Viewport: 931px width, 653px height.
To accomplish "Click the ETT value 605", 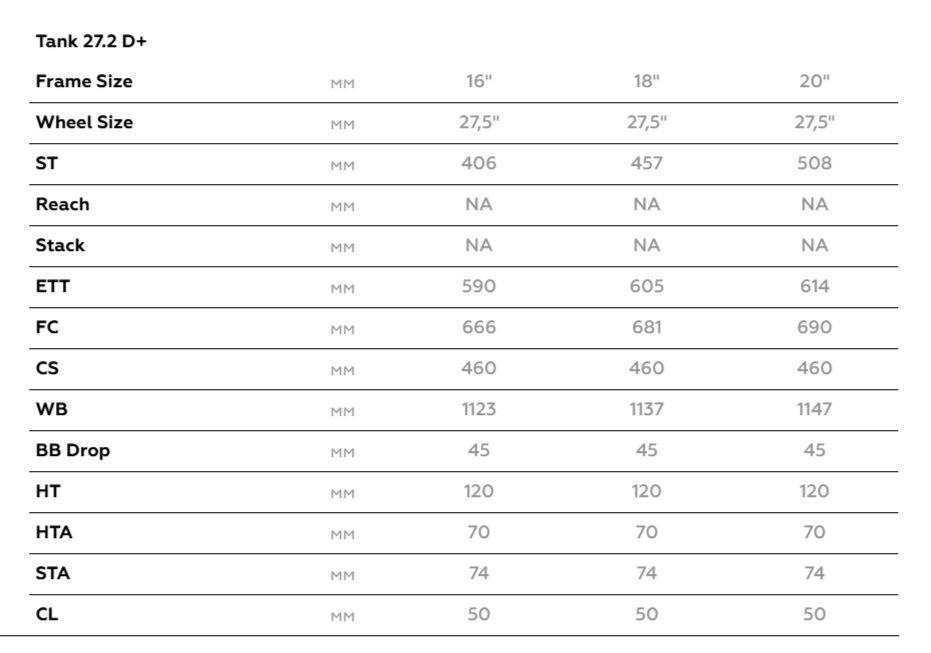I will pyautogui.click(x=647, y=286).
